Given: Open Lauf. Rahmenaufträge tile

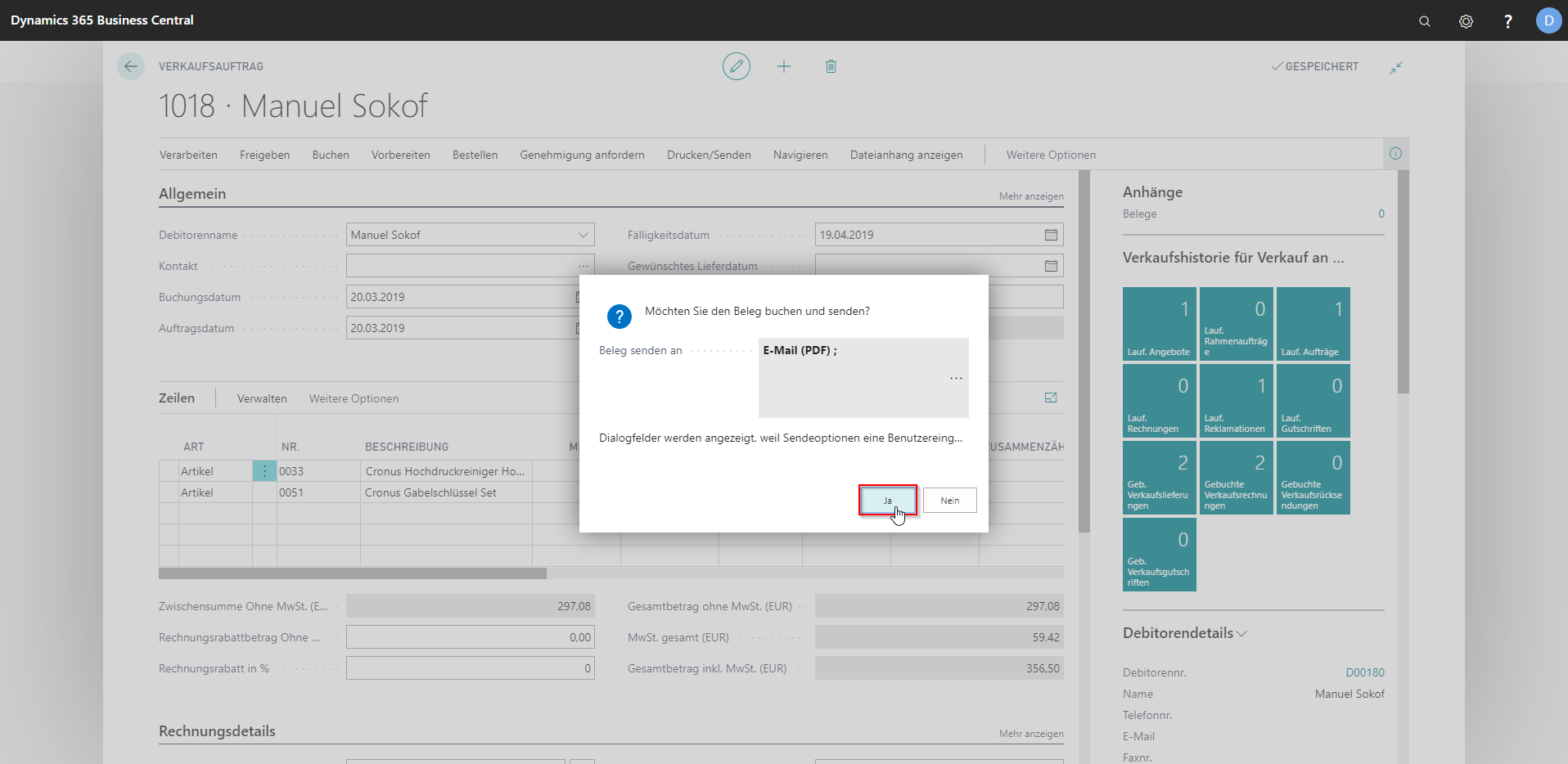Looking at the screenshot, I should [x=1237, y=324].
